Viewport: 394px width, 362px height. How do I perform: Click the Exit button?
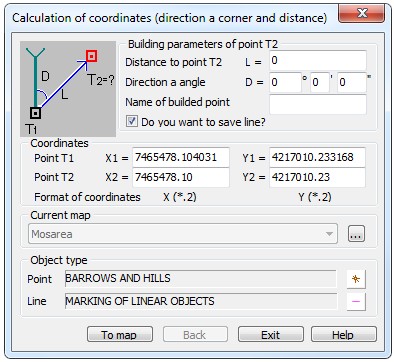point(271,334)
